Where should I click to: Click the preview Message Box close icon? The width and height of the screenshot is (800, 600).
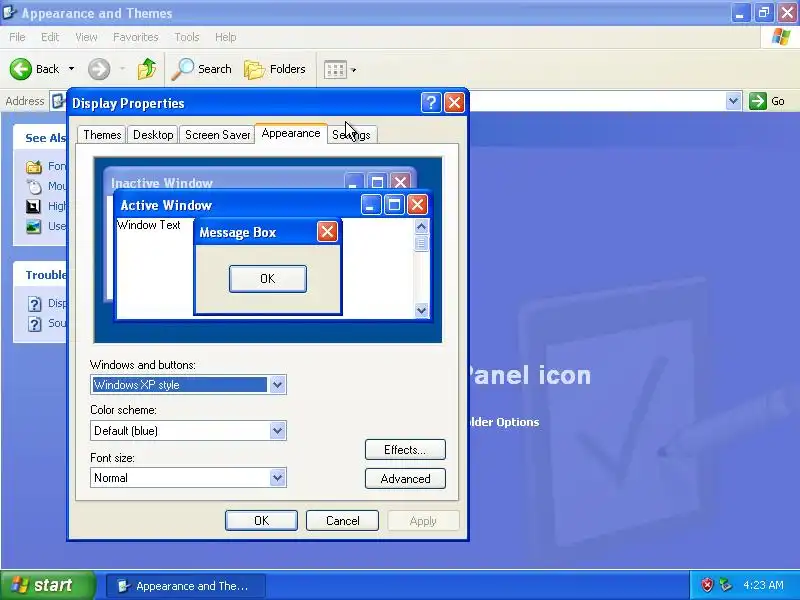coord(327,232)
